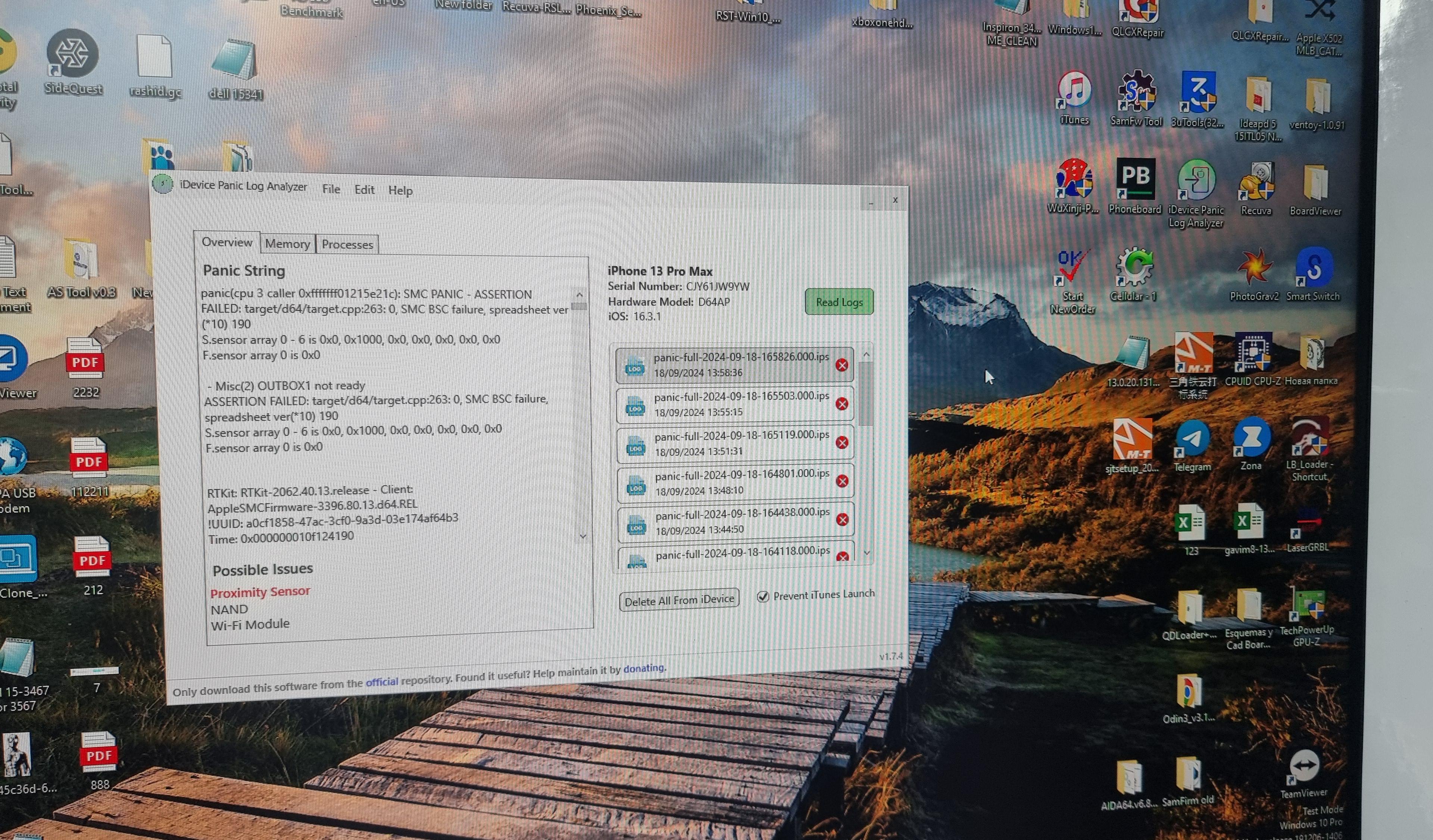Delete log panic-full-2024-09-18-165119.000.ips
The image size is (1433, 840).
tap(842, 442)
